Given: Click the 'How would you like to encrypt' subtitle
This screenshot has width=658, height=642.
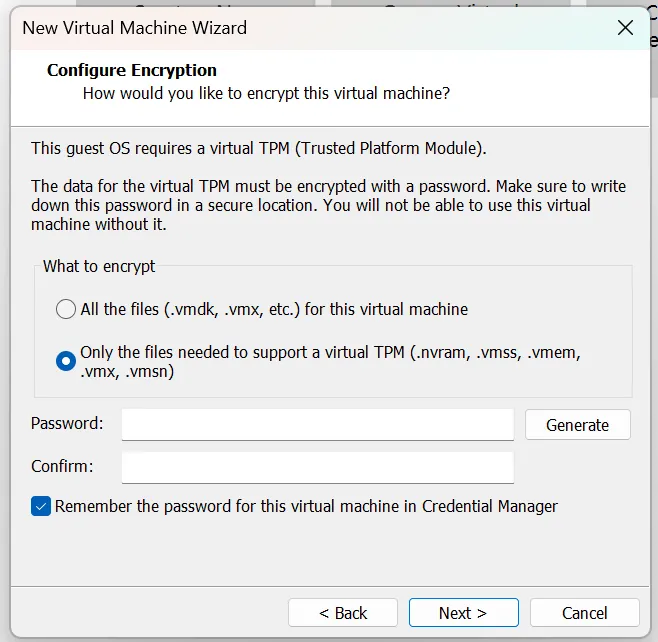Looking at the screenshot, I should pos(266,94).
